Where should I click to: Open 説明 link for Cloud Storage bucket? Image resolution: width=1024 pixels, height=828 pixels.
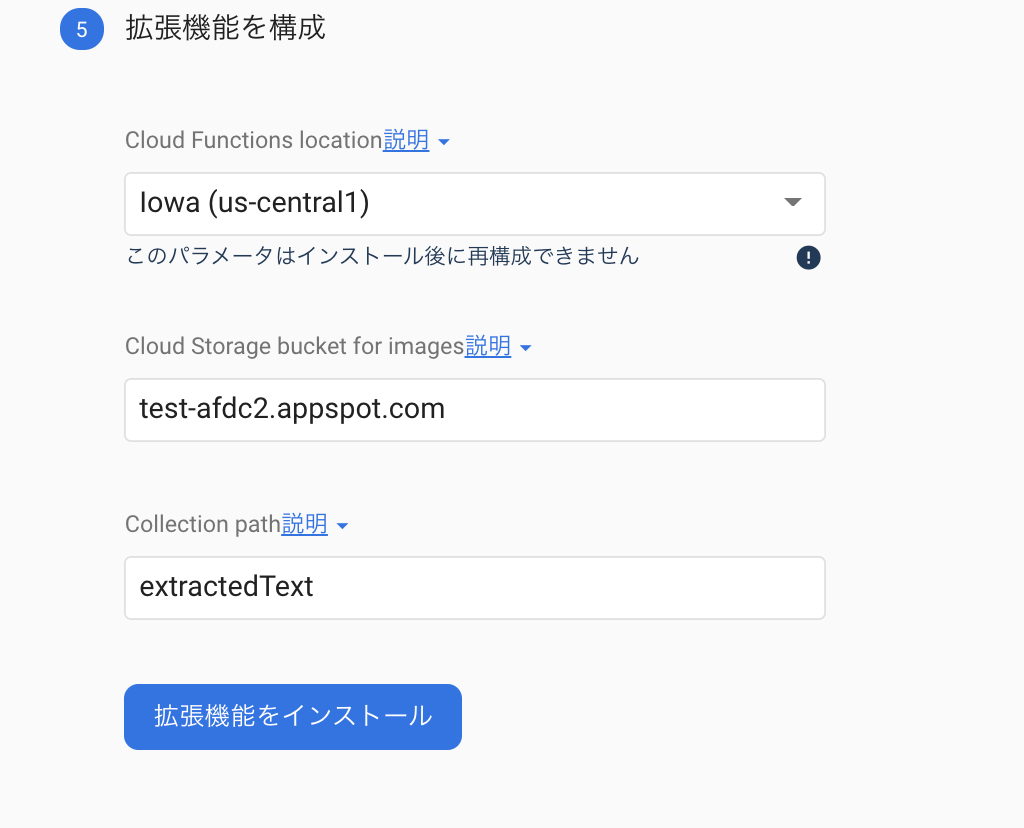(x=488, y=346)
